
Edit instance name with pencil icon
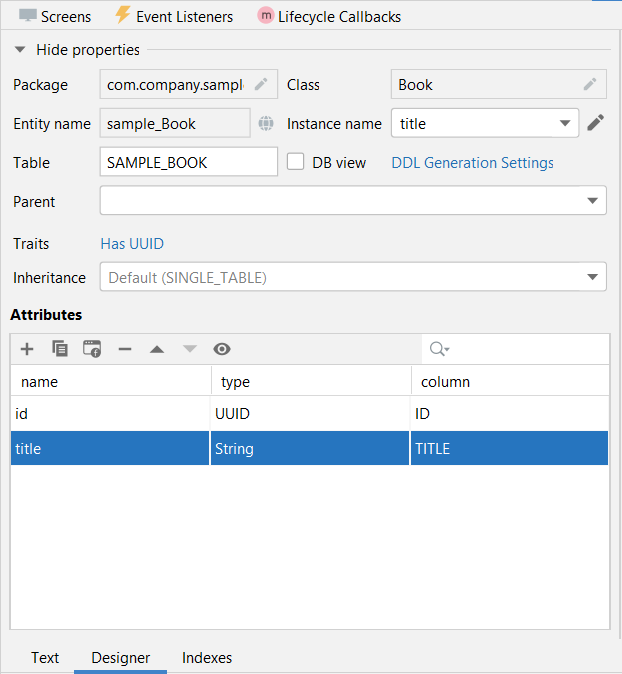pos(596,123)
